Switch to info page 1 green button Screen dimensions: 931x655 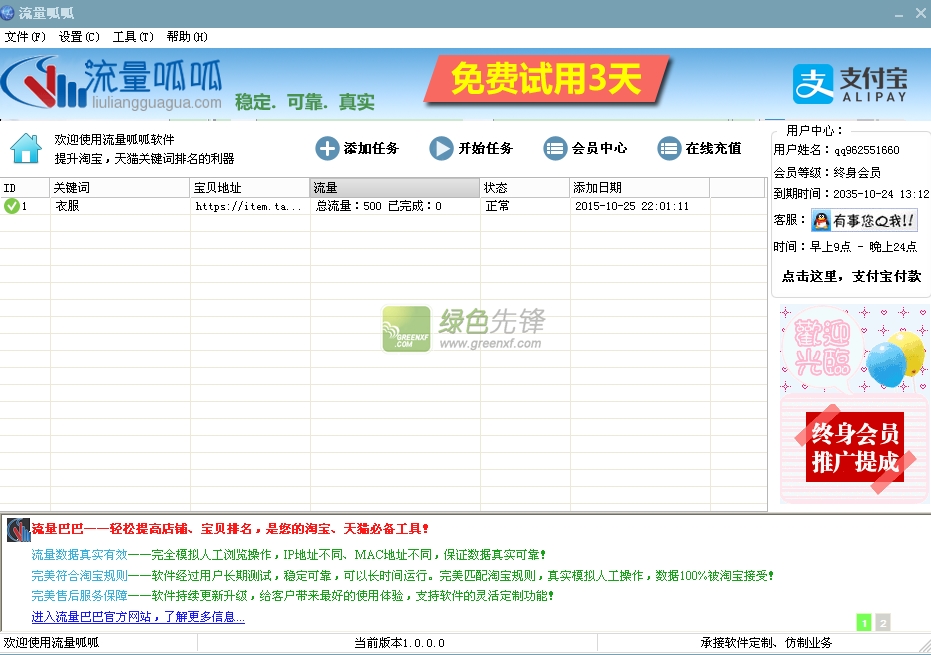pos(864,623)
